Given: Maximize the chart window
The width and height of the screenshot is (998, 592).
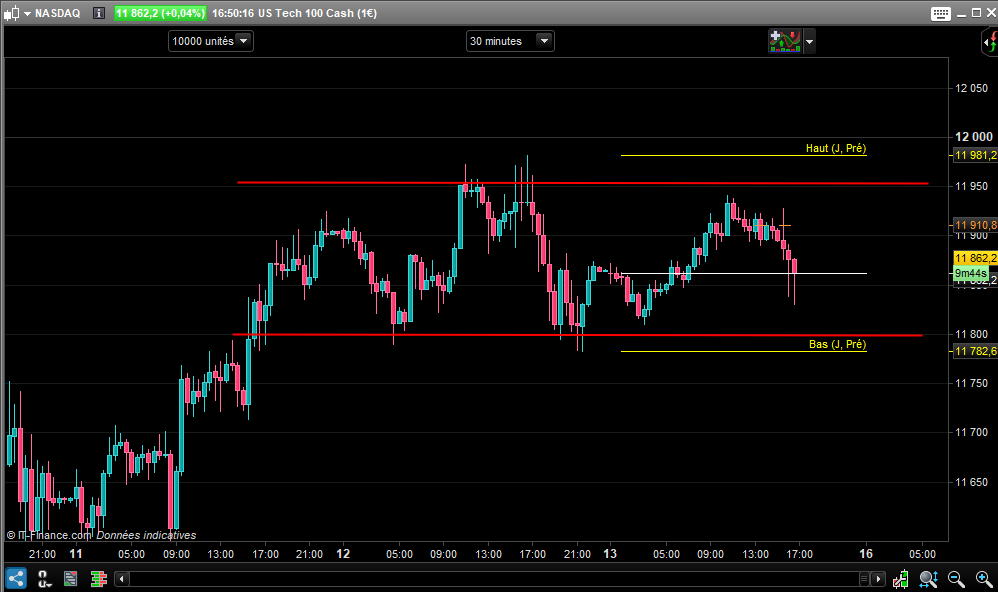Looking at the screenshot, I should tap(976, 13).
